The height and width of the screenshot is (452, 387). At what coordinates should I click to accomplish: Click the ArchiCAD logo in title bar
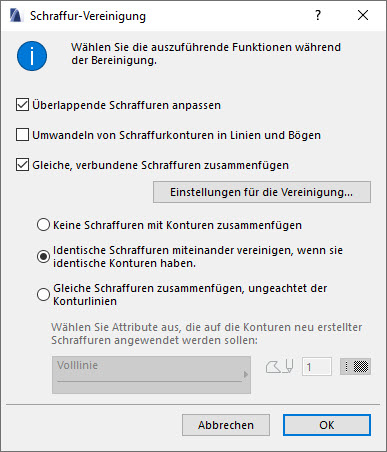pos(15,15)
